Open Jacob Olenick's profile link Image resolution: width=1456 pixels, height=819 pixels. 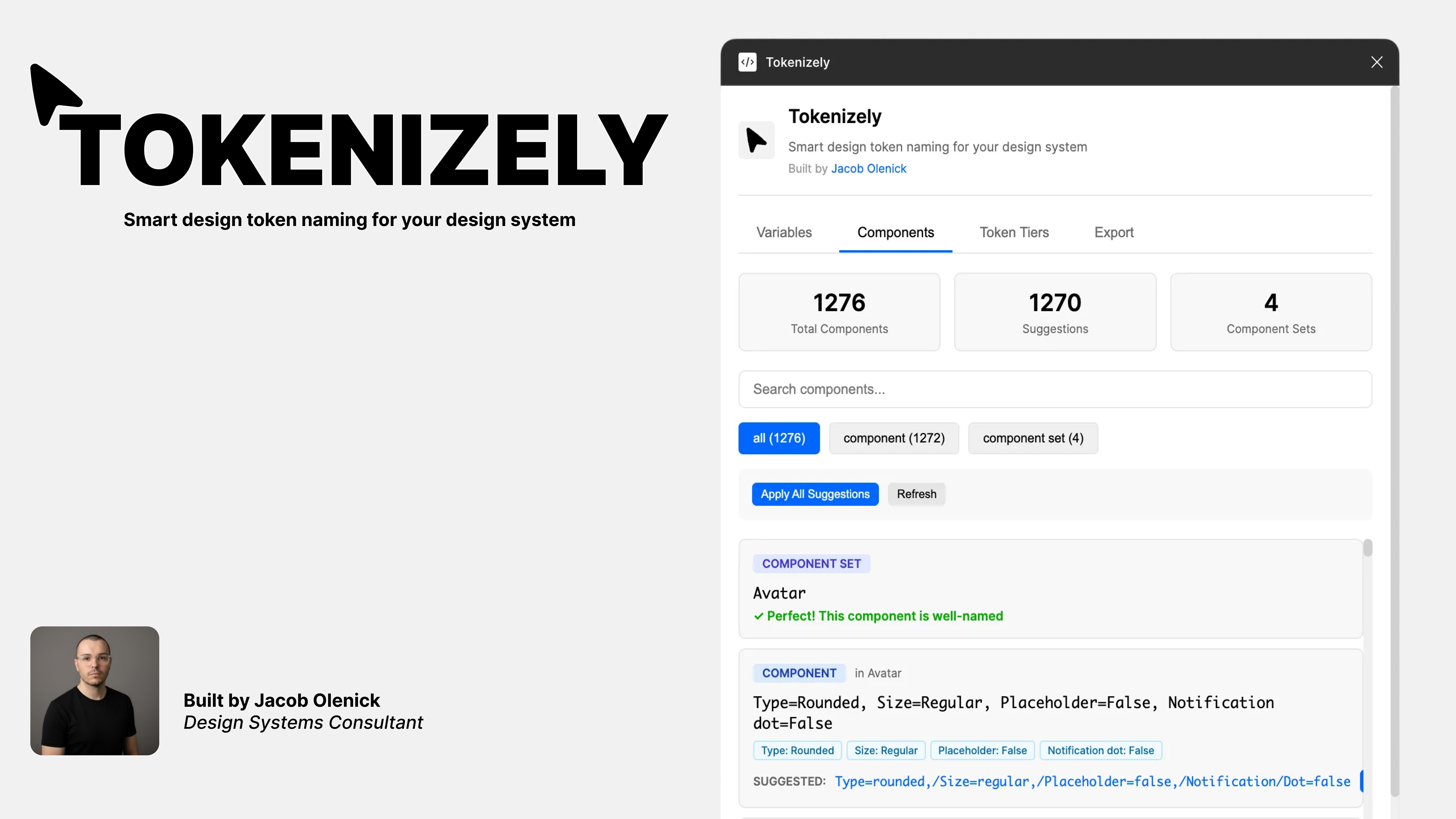tap(868, 168)
